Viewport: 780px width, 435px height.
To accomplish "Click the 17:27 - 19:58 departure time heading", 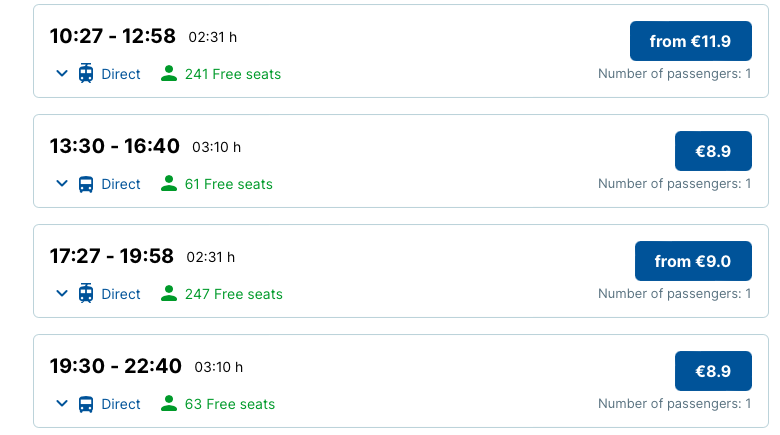I will (x=112, y=256).
